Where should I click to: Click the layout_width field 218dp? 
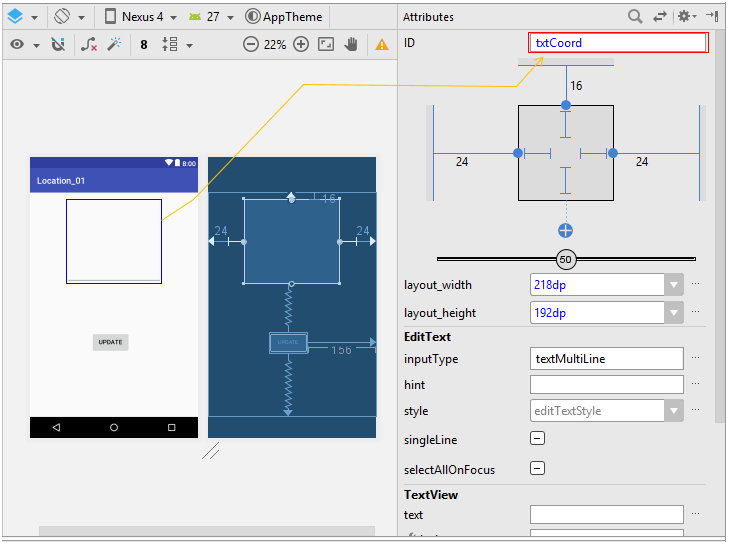[x=597, y=285]
